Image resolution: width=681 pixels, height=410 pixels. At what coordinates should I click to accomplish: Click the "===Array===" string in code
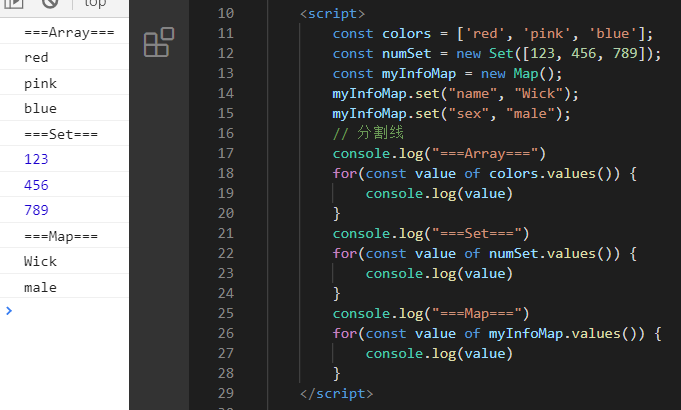pyautogui.click(x=485, y=153)
